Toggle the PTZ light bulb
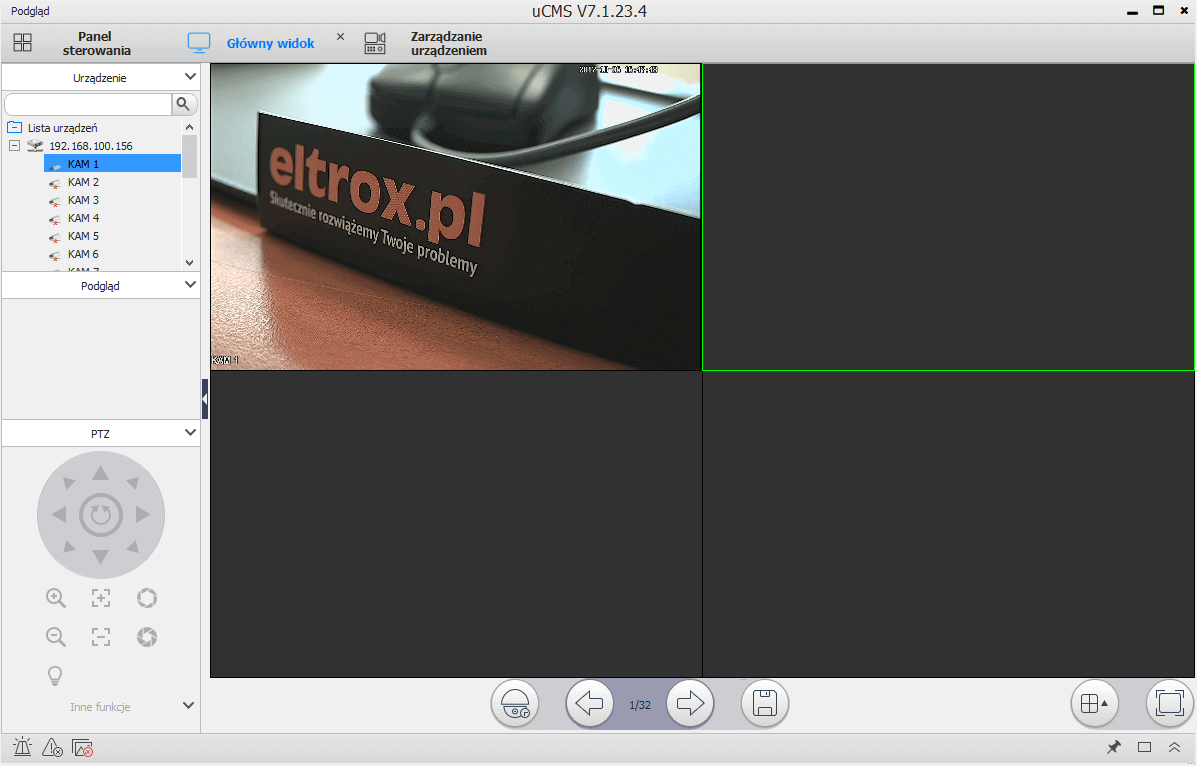This screenshot has width=1197, height=766. coord(55,675)
